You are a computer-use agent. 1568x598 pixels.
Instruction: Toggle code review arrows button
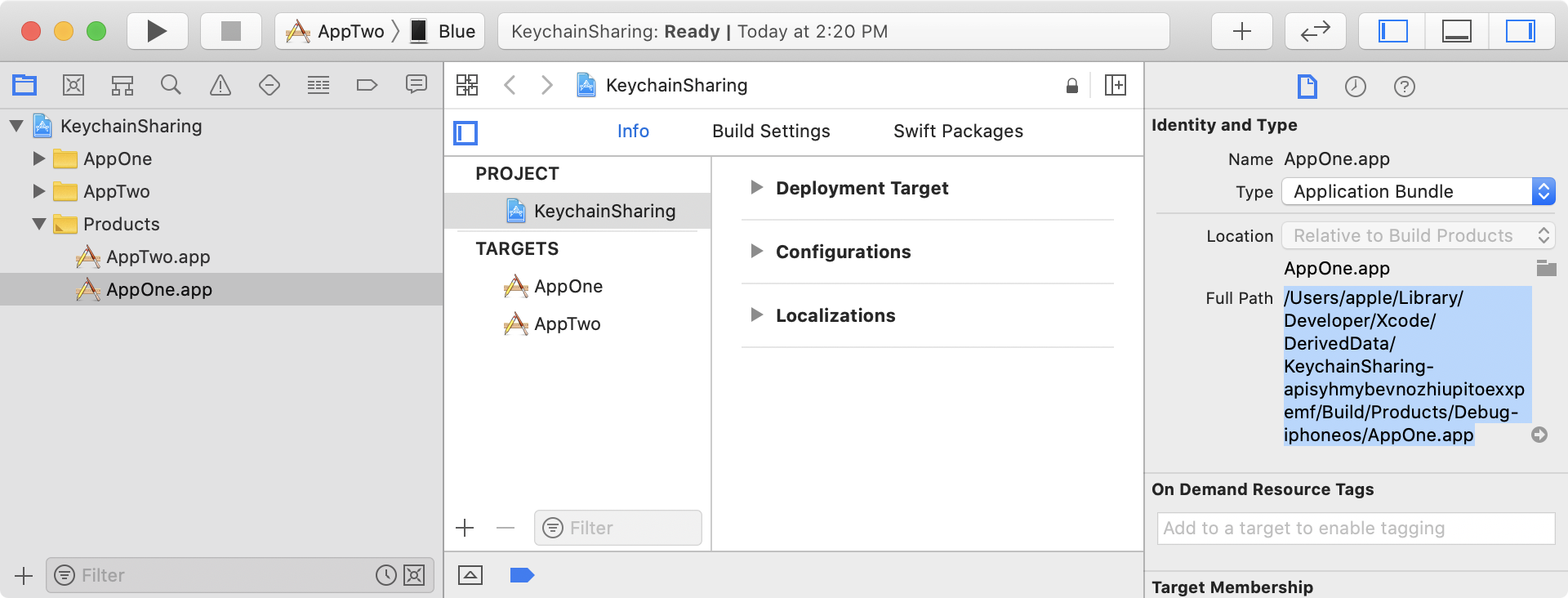[x=1316, y=31]
